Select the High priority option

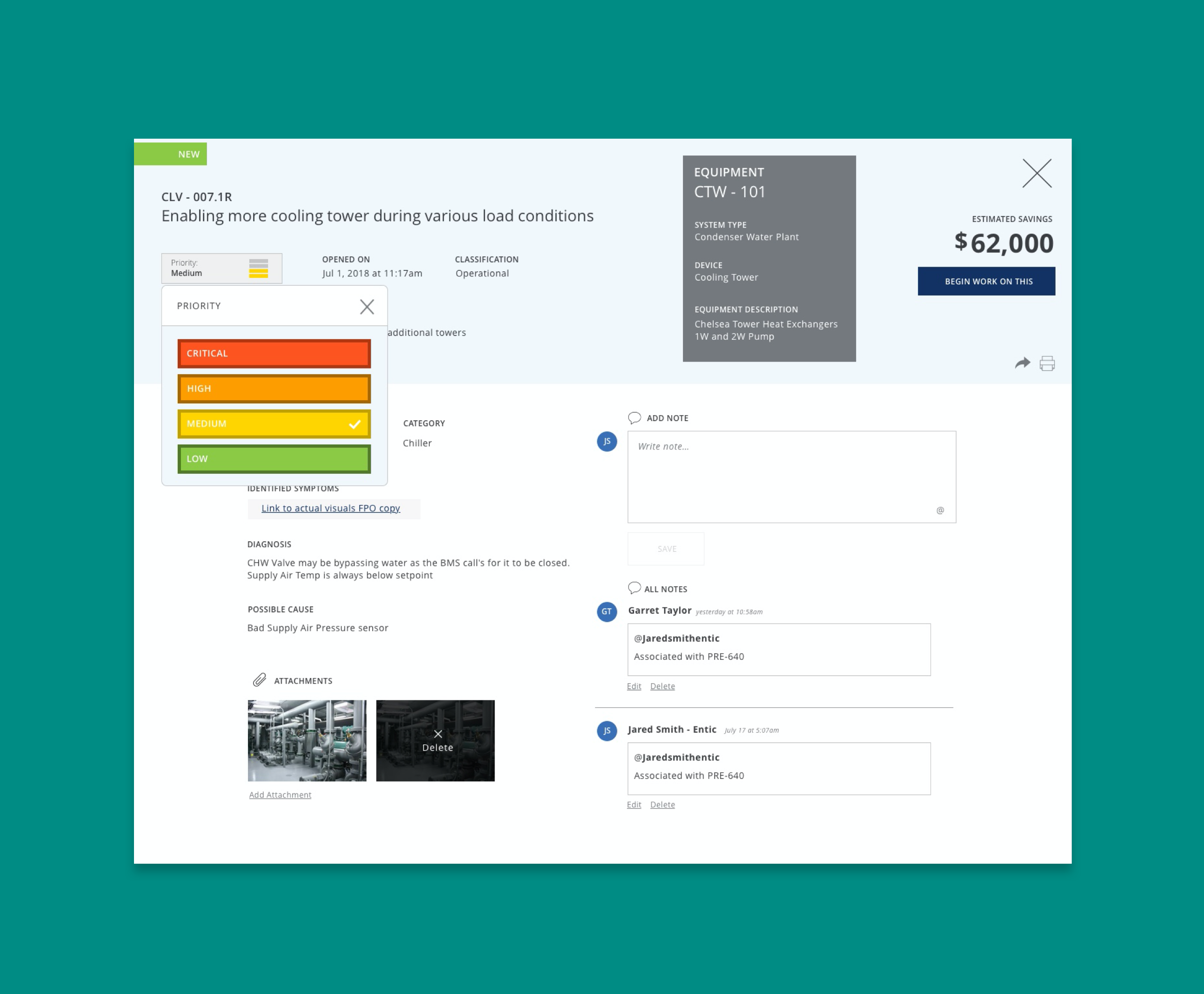[274, 389]
